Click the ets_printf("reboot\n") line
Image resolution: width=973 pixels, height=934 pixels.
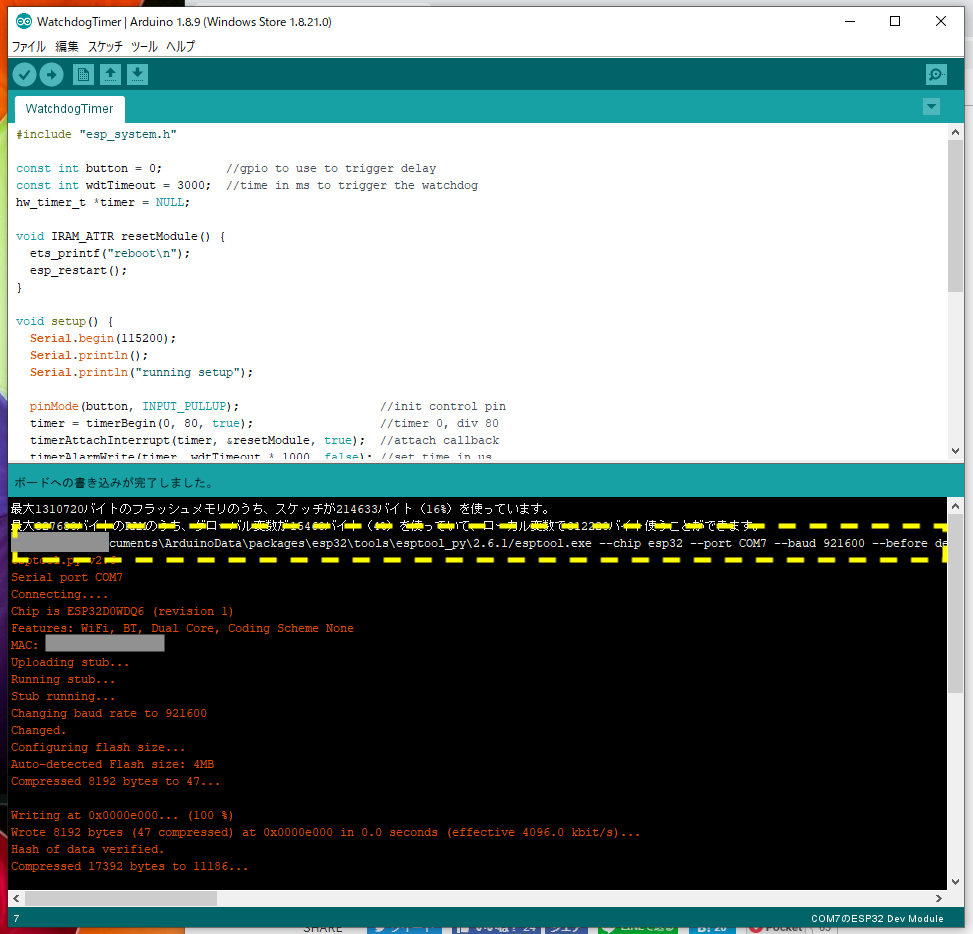click(110, 254)
